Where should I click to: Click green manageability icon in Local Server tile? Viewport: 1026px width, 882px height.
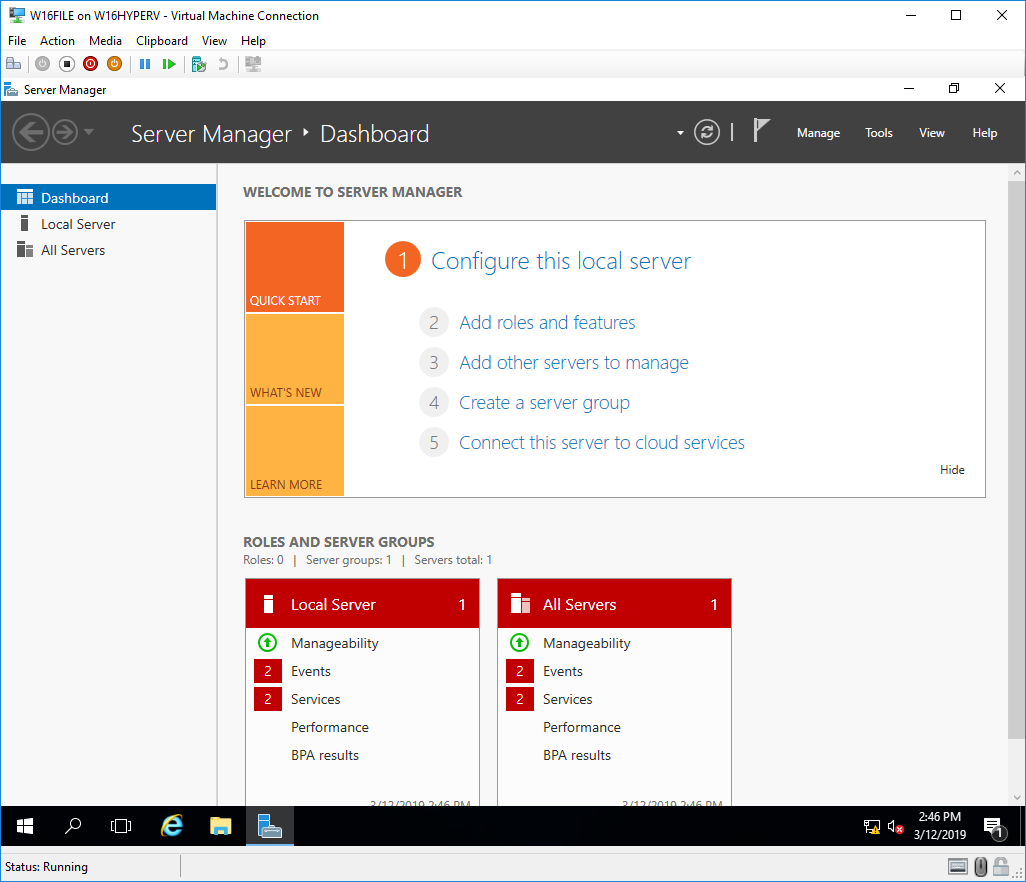click(268, 643)
